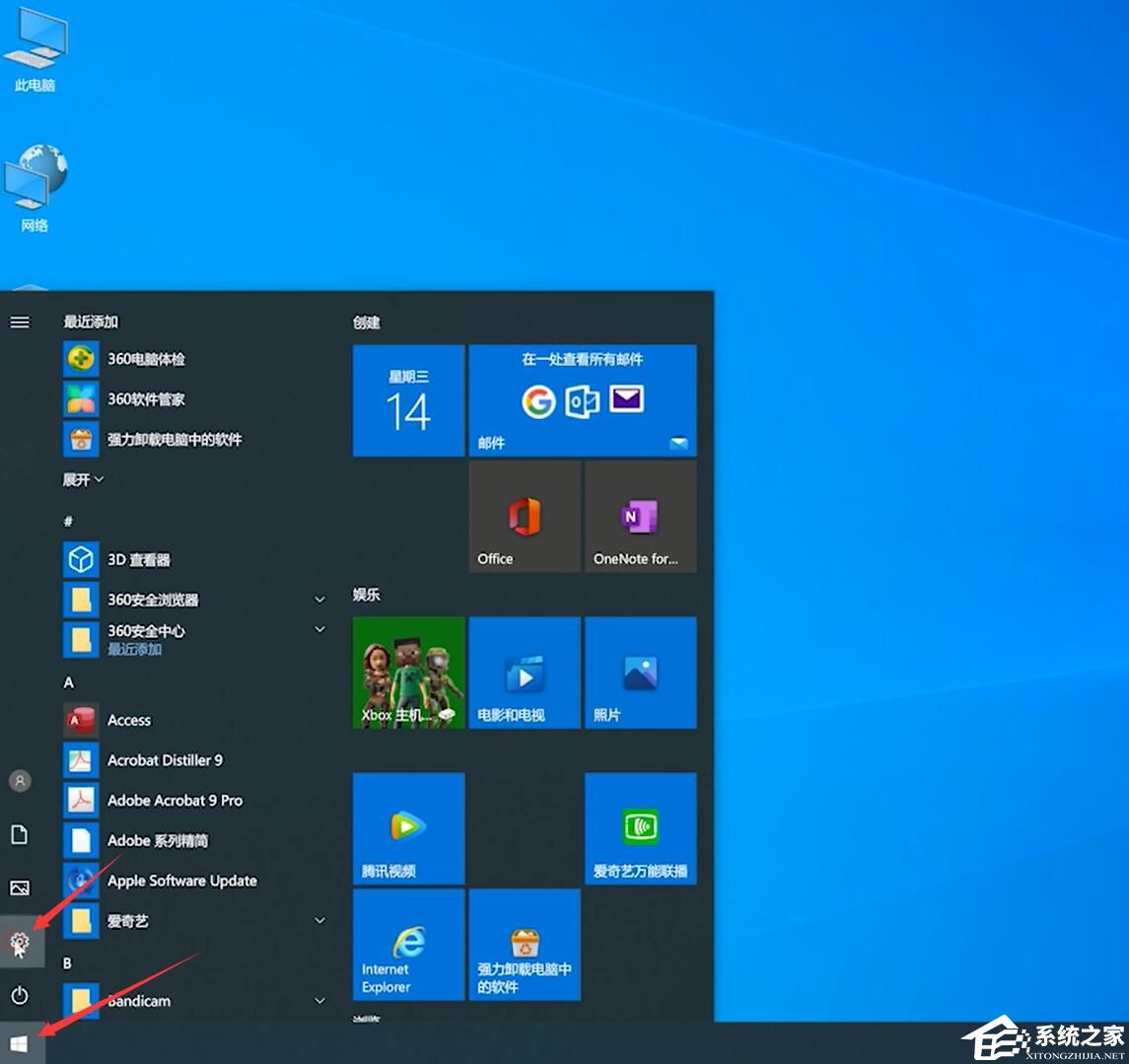Open Internet Explorer tile
The height and width of the screenshot is (1064, 1129).
coord(408,945)
